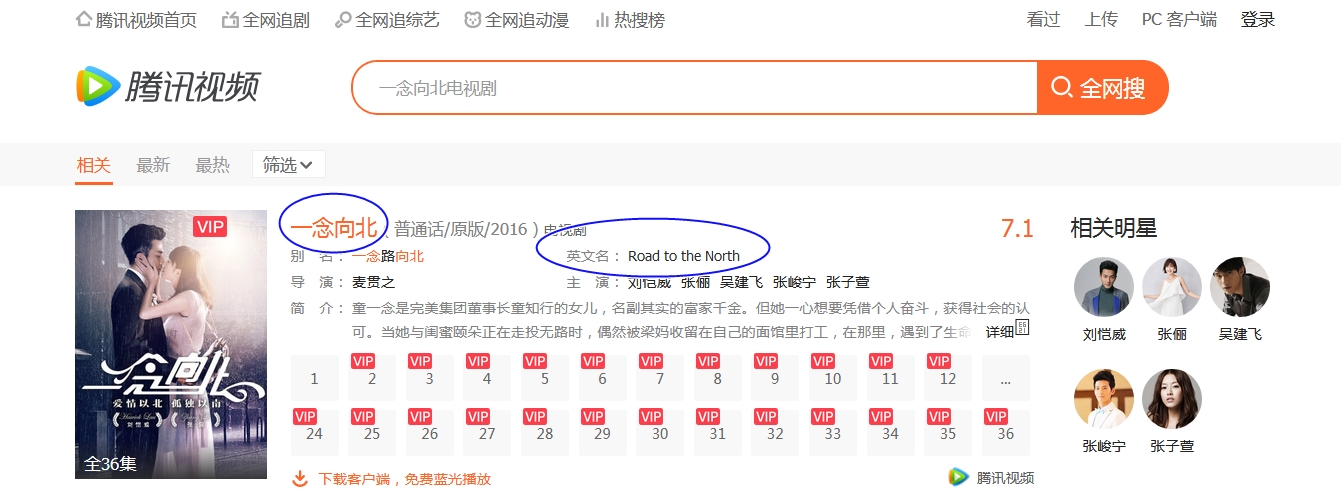Image resolution: width=1341 pixels, height=495 pixels.
Task: Play VIP episode 33
Action: 833,433
